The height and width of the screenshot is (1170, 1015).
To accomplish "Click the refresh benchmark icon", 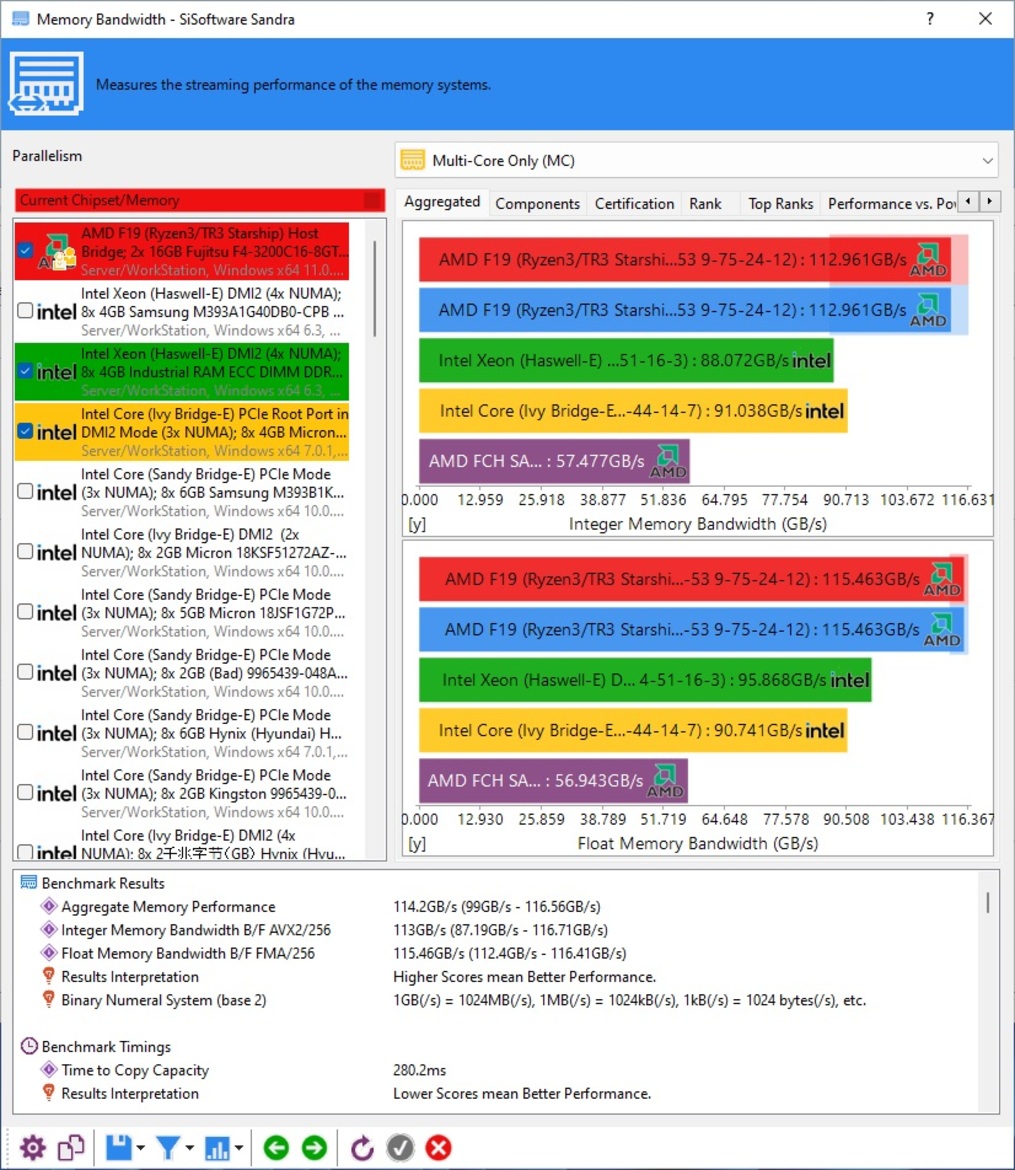I will [x=362, y=1148].
